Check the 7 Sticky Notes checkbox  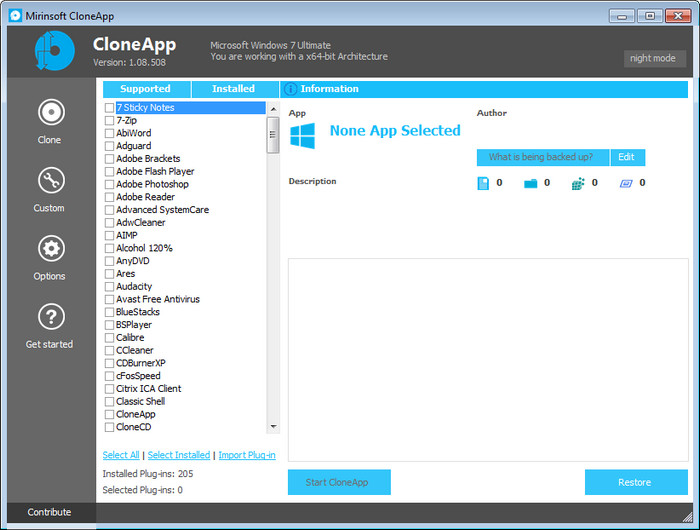point(109,108)
